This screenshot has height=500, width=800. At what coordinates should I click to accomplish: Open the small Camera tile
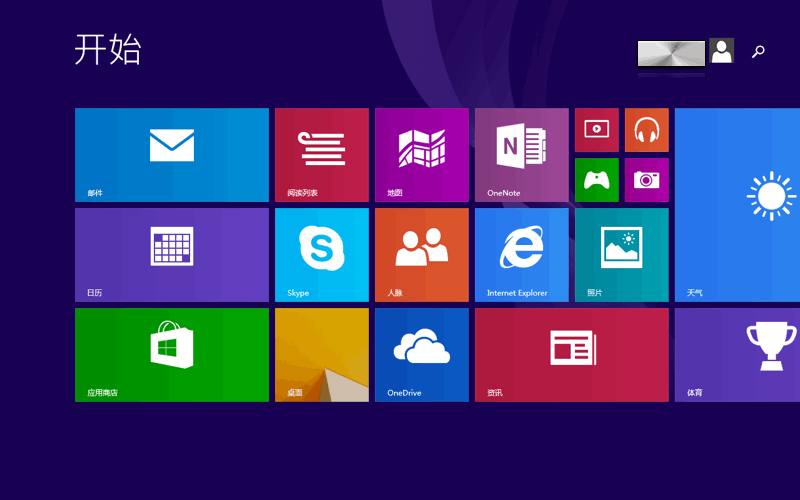[647, 180]
